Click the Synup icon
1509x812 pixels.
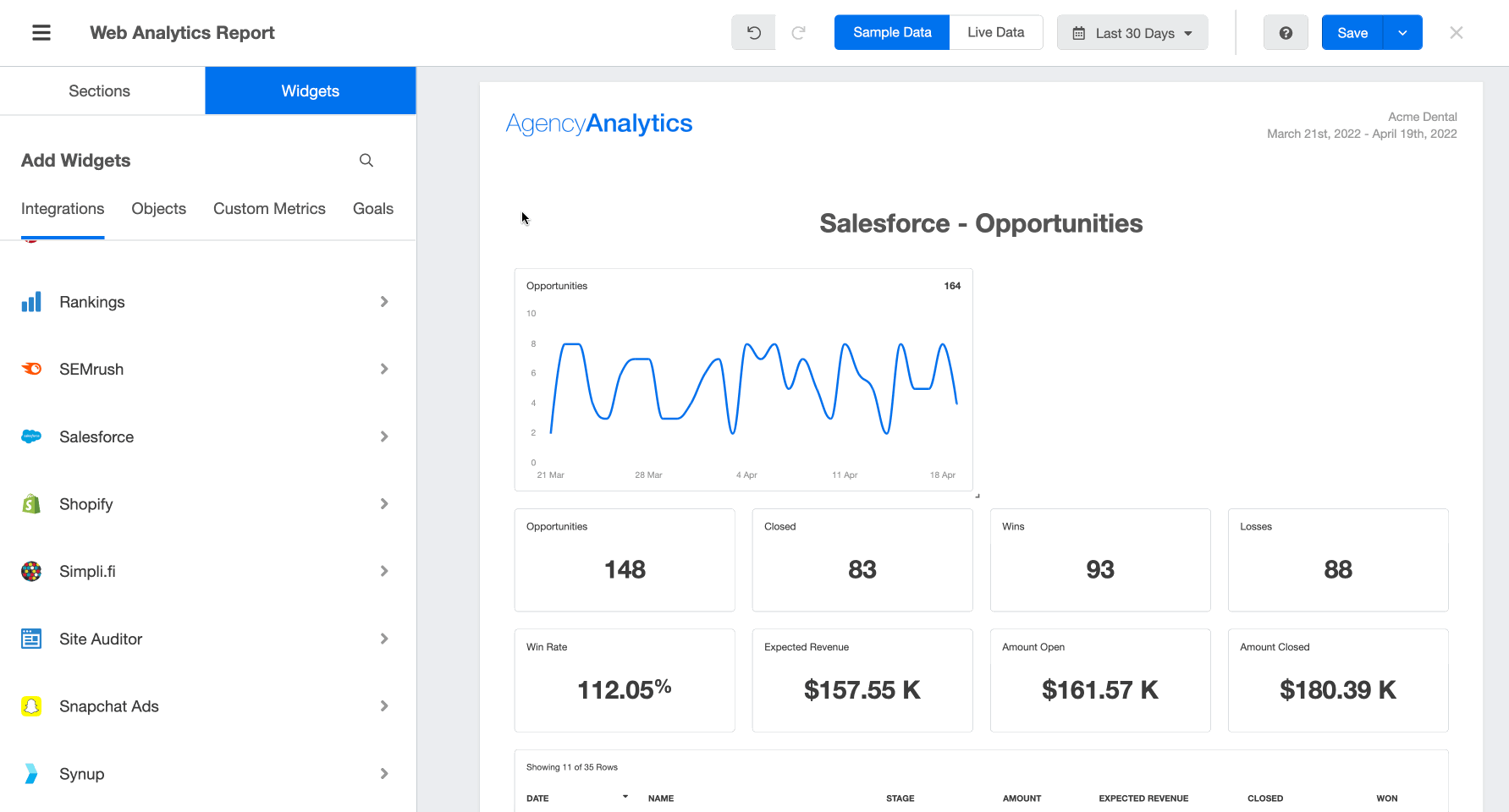(x=31, y=774)
